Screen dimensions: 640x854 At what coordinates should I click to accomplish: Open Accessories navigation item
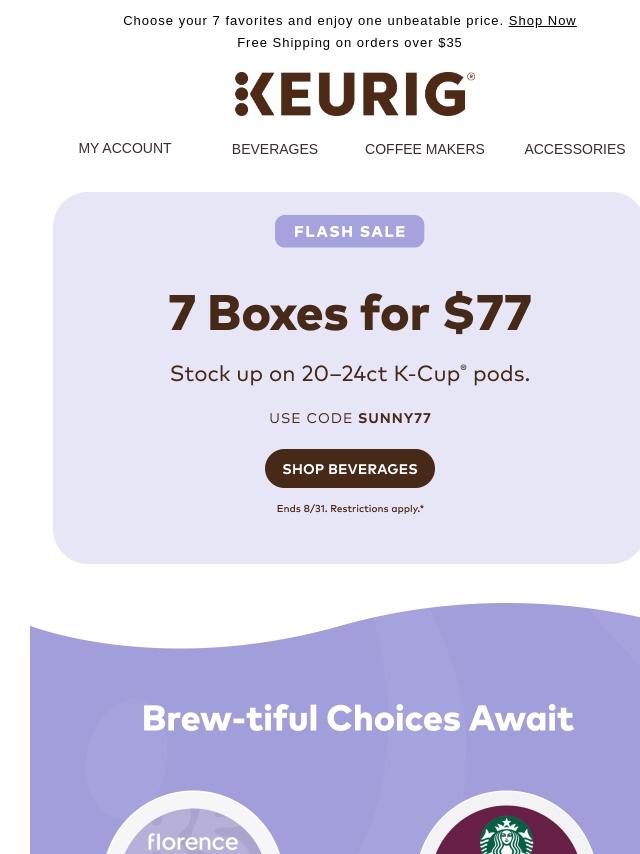click(575, 149)
